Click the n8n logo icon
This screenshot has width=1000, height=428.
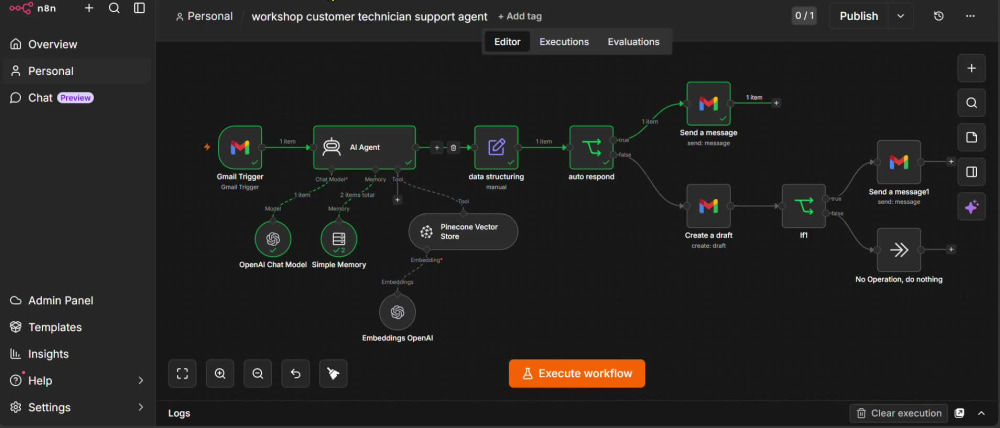pos(21,8)
